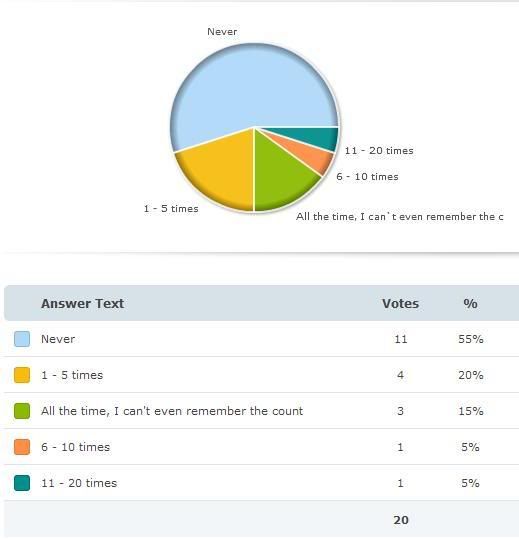The width and height of the screenshot is (519, 539).
Task: Click the orange 6 - 10 times swatch
Action: point(22,447)
